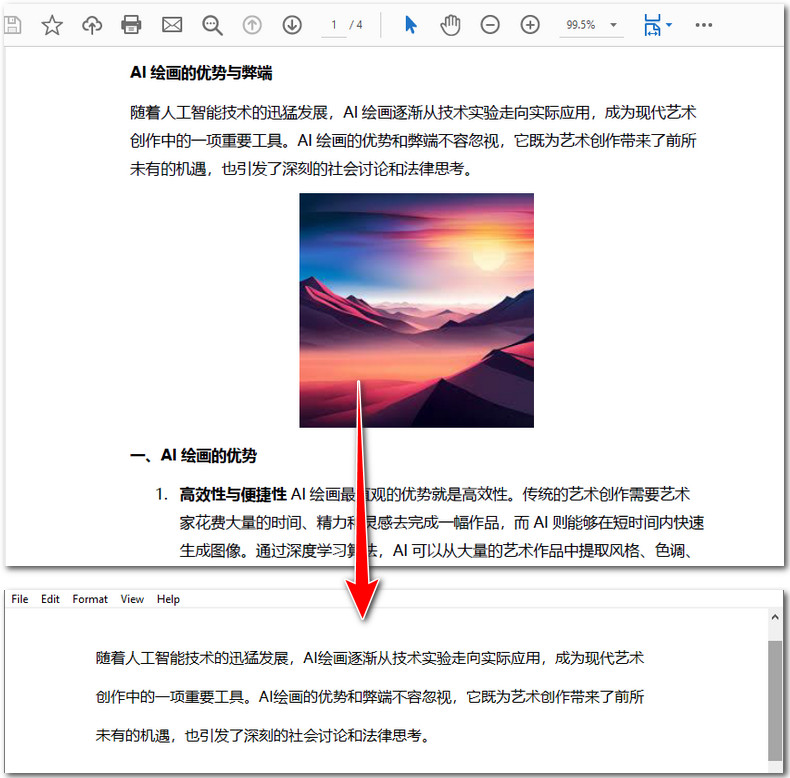
Task: Click Notepad line starting '创作中的一项重要工具'
Action: pos(370,697)
